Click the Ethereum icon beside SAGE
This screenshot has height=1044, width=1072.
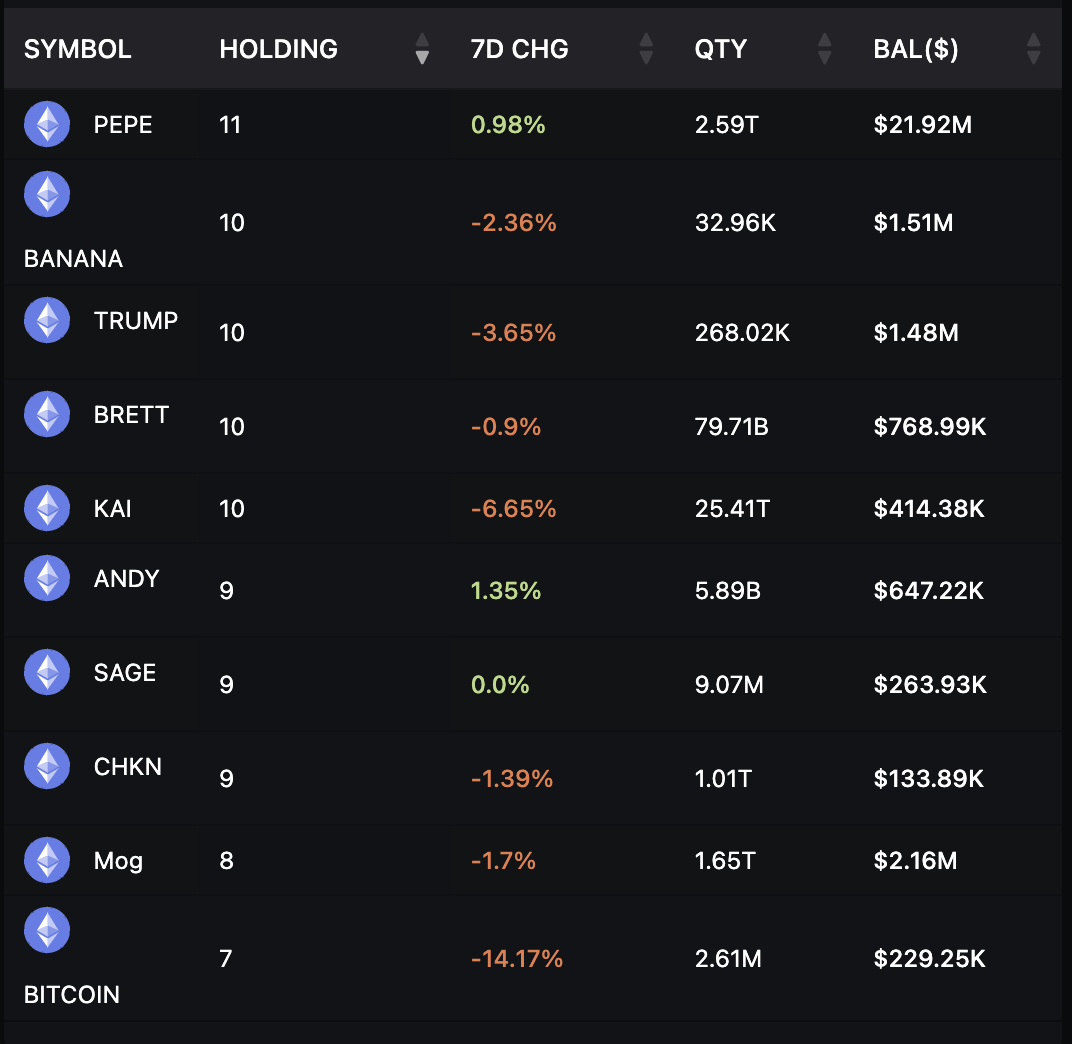tap(47, 672)
